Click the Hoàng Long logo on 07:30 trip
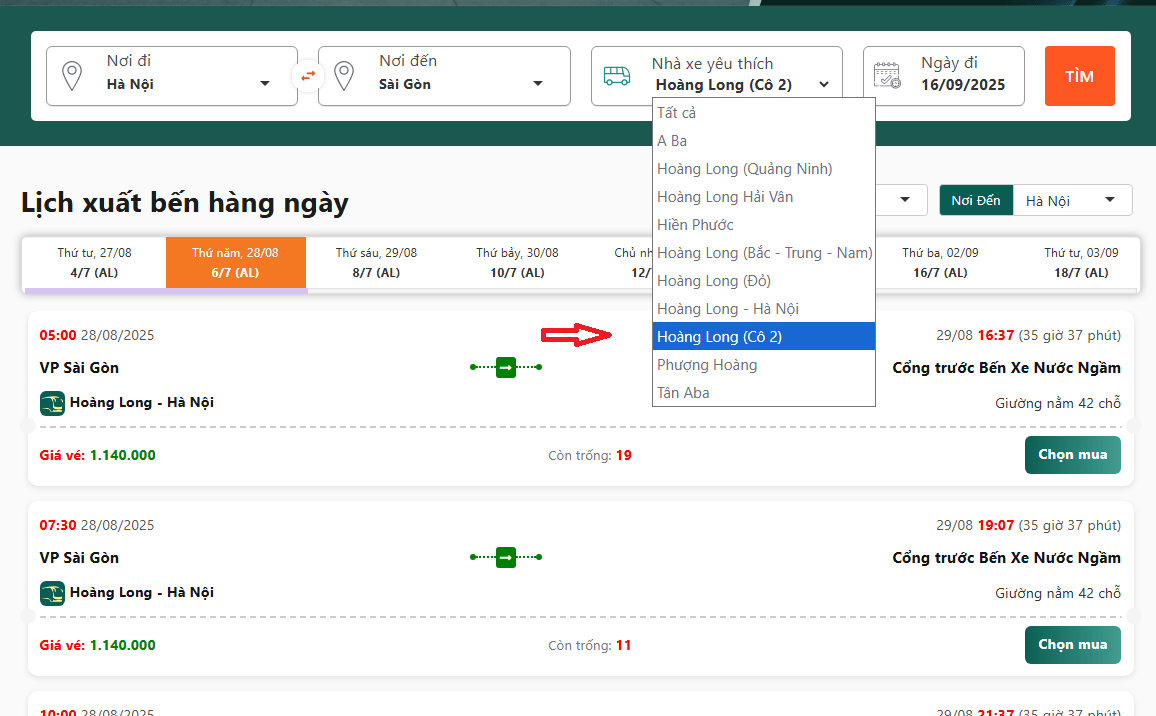 pyautogui.click(x=52, y=593)
